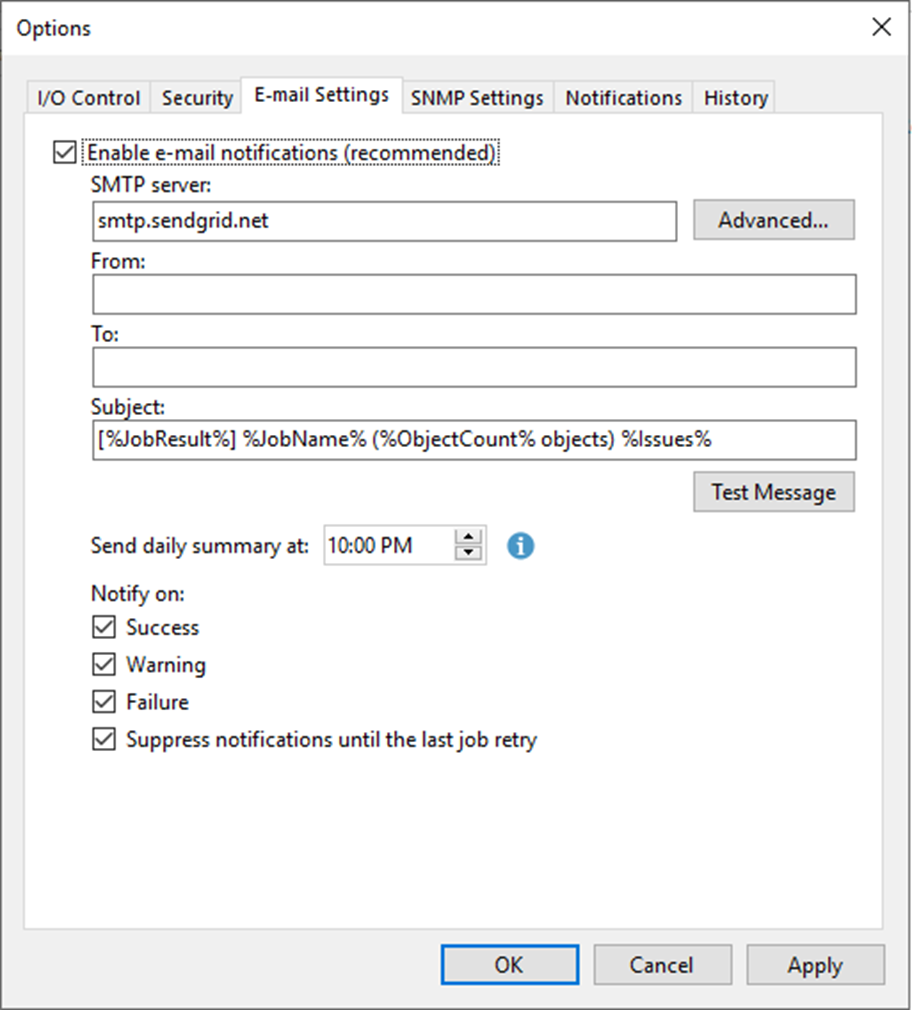Click into the From address field
The height and width of the screenshot is (1010, 912).
pyautogui.click(x=474, y=294)
